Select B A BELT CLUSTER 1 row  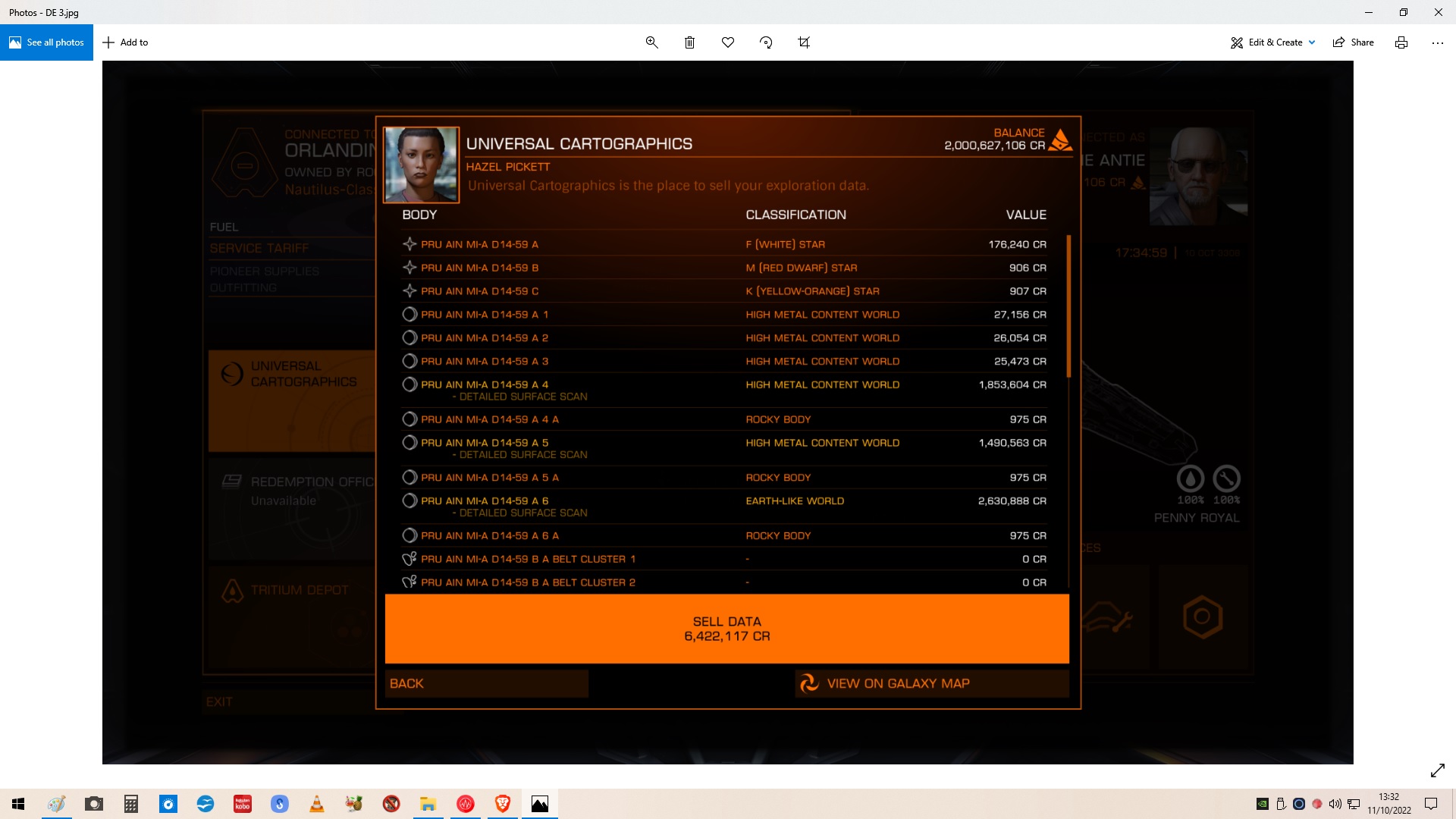tap(724, 560)
